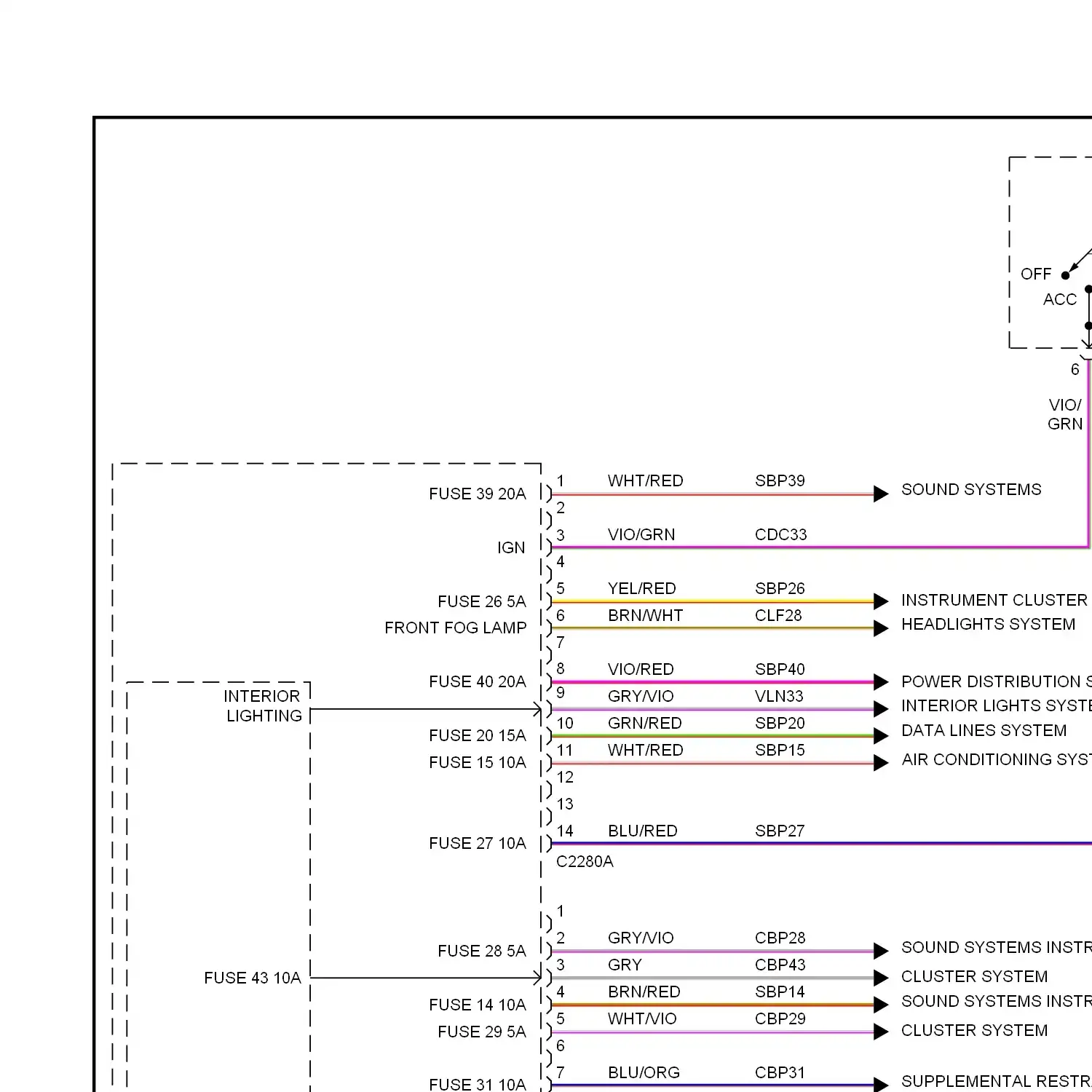1092x1092 pixels.
Task: Click the WHT/VIO wire color label
Action: click(x=642, y=1018)
